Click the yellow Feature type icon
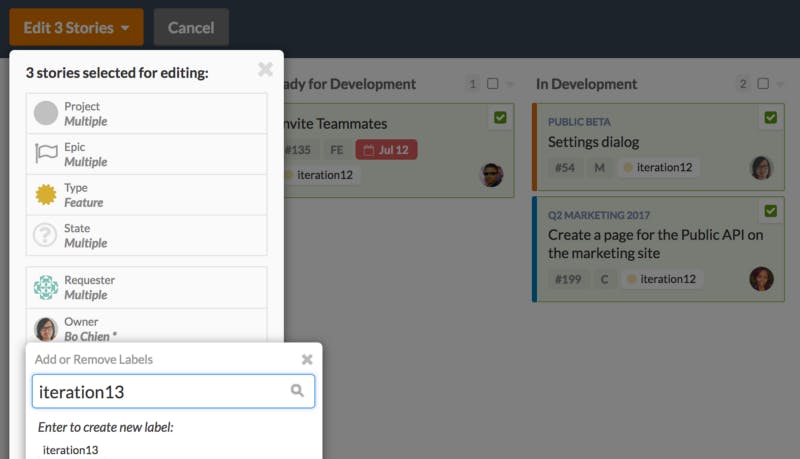Screen dimensions: 800x459 tap(46, 194)
